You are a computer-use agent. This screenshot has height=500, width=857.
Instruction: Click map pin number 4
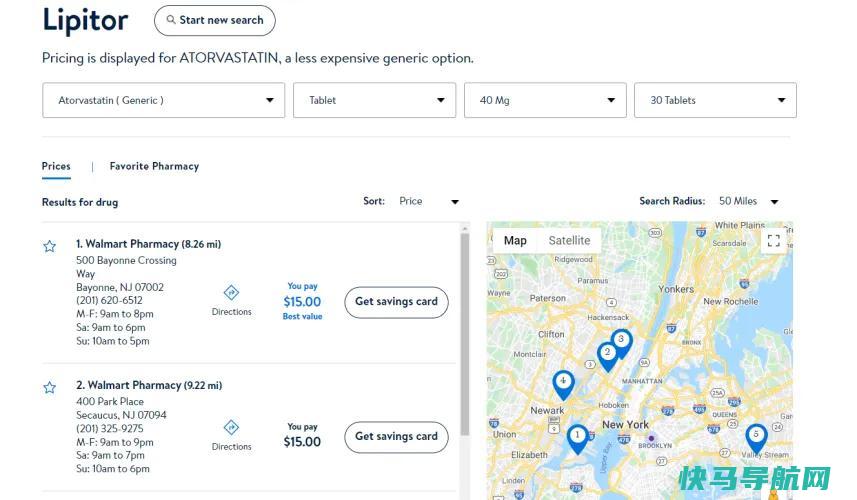563,384
